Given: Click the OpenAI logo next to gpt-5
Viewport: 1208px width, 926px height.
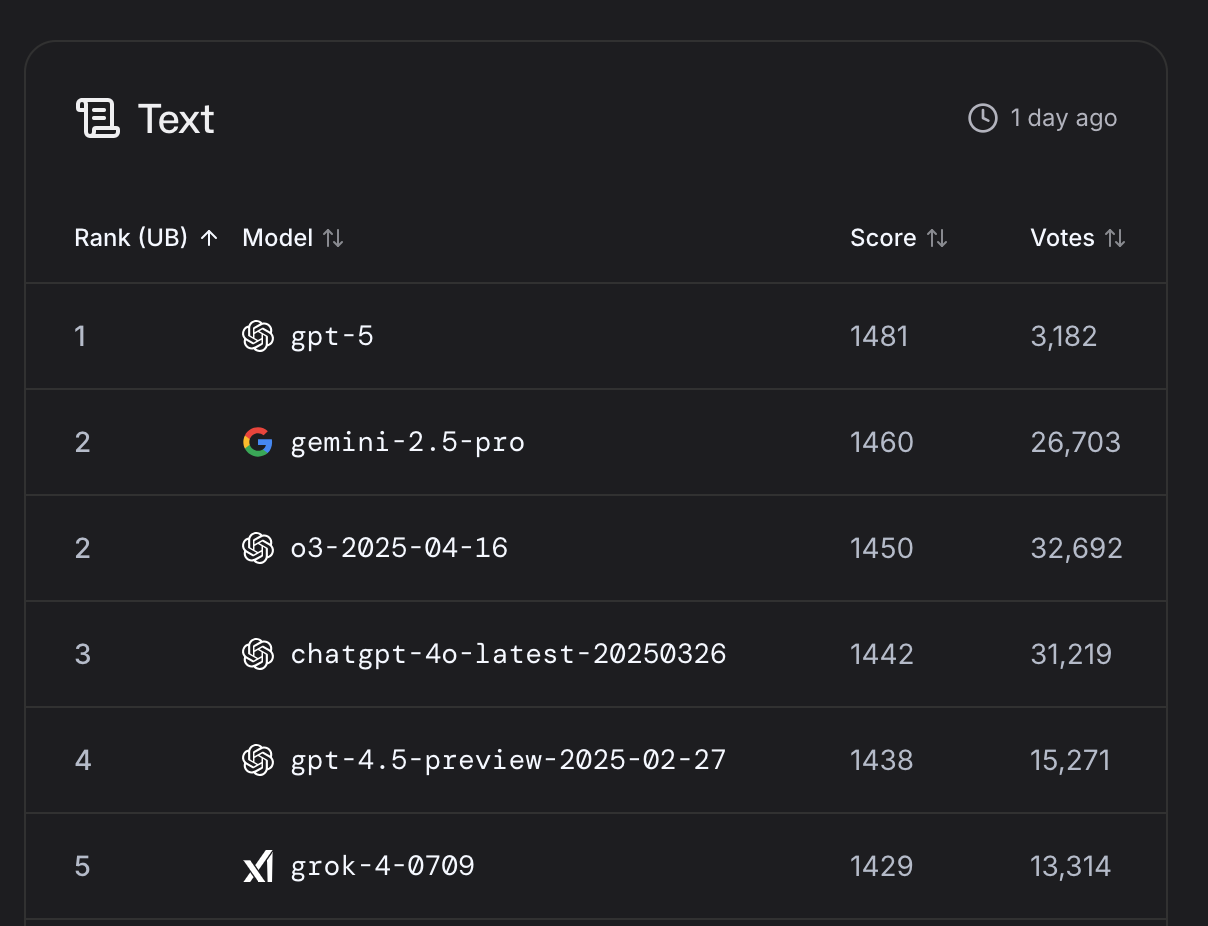Looking at the screenshot, I should (x=258, y=336).
